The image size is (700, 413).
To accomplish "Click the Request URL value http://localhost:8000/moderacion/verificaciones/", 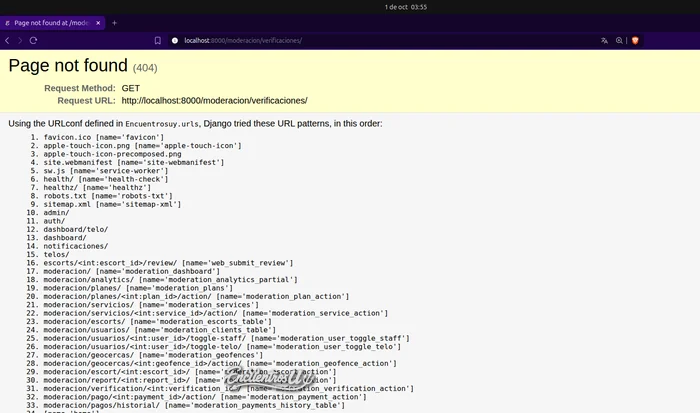I will tap(214, 100).
